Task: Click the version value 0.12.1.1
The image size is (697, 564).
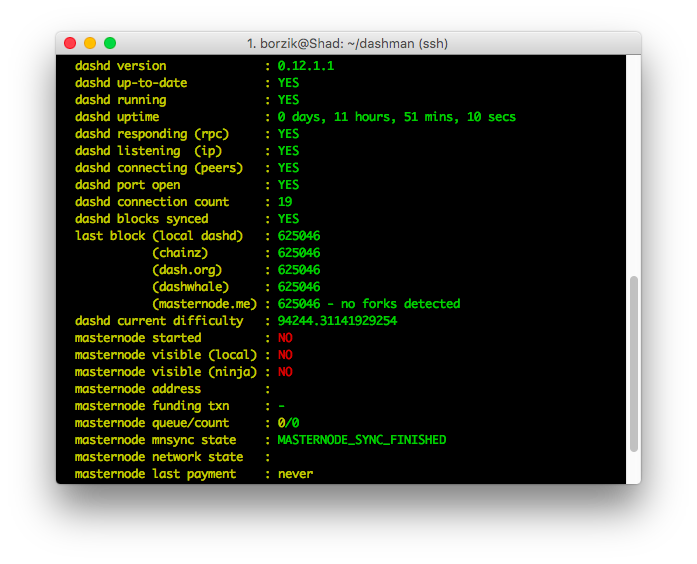Action: pyautogui.click(x=305, y=66)
